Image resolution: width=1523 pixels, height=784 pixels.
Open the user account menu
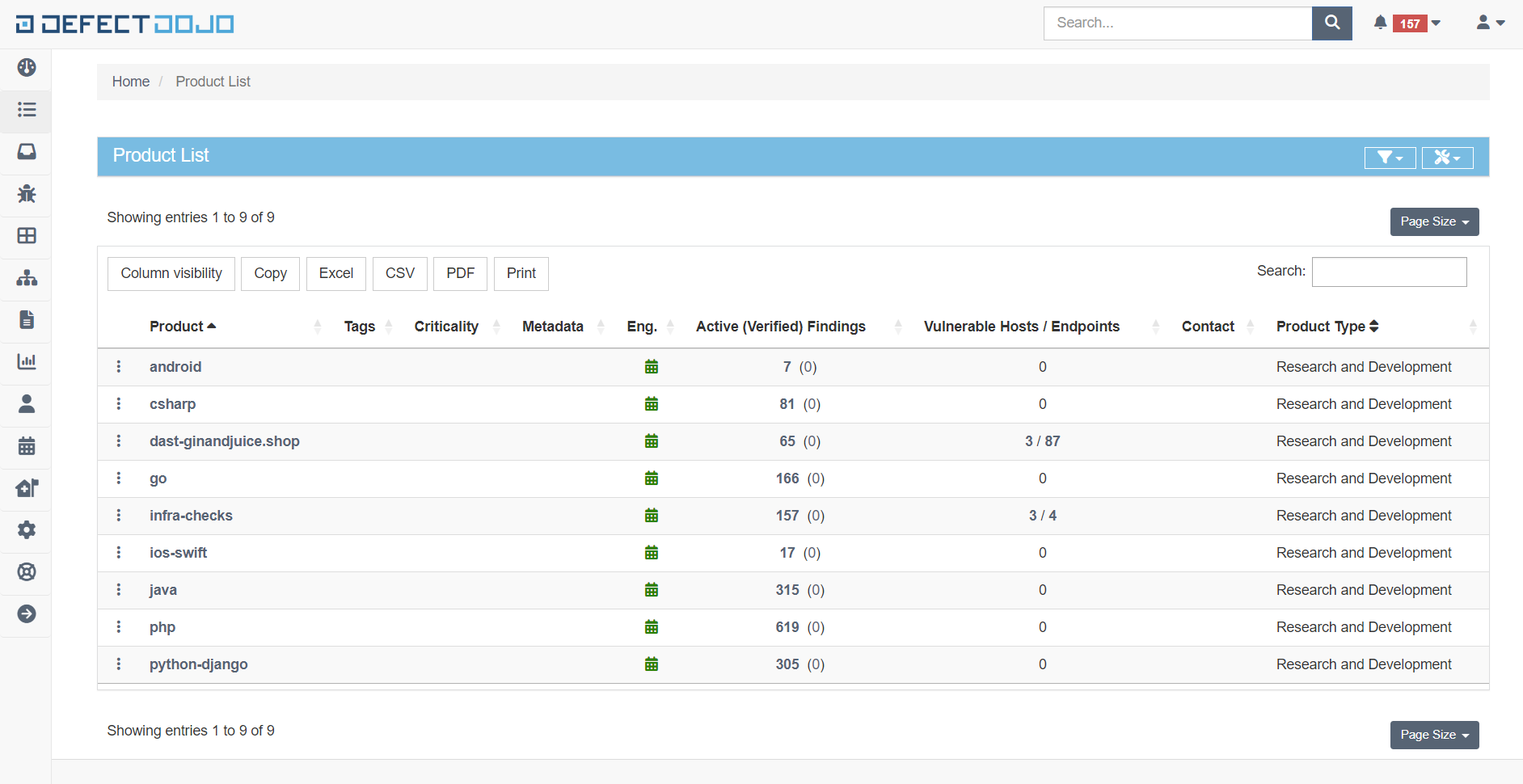point(1490,23)
